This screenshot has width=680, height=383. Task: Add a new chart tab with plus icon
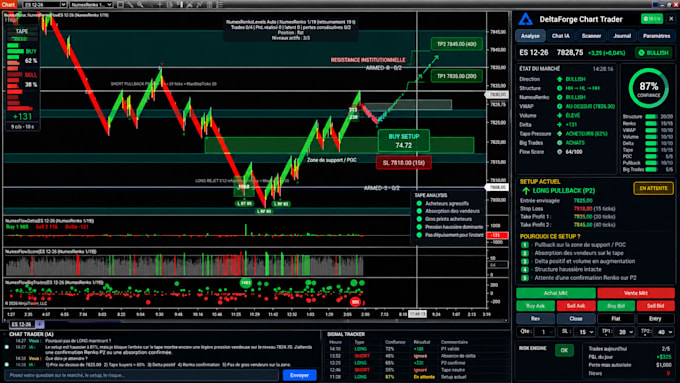(x=39, y=324)
